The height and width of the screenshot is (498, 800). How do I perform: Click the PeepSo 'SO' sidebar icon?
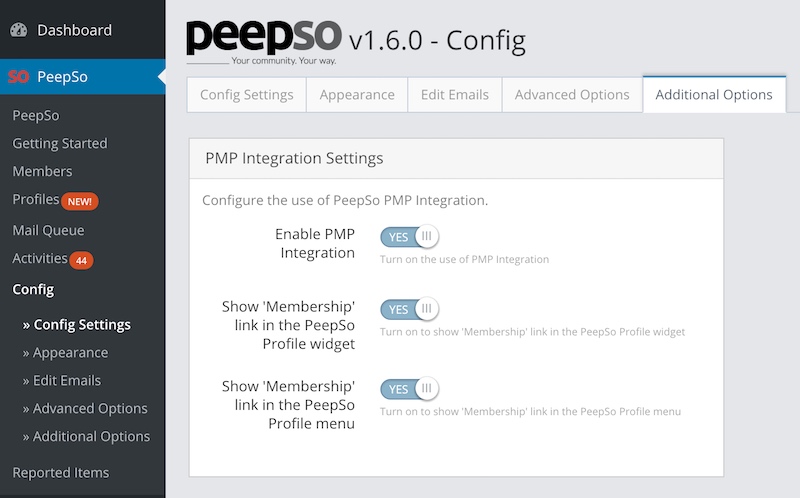(18, 77)
